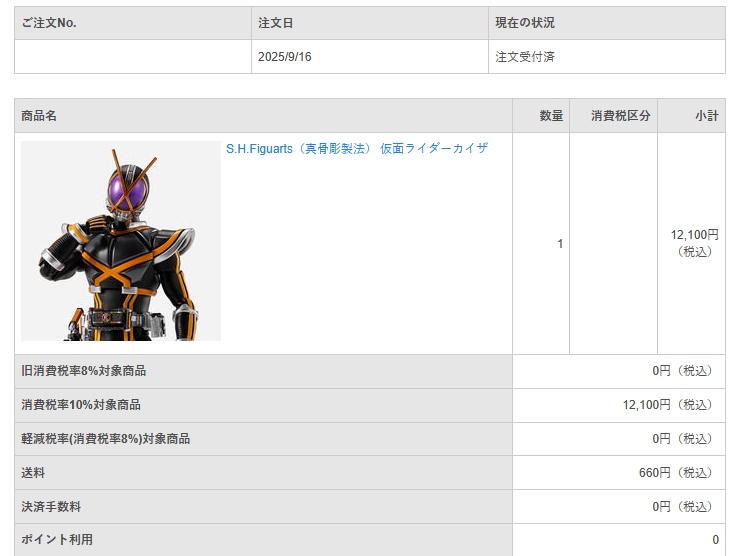Open the S.H.Figuarts 仮面ライダーカイザ product link

[x=357, y=148]
